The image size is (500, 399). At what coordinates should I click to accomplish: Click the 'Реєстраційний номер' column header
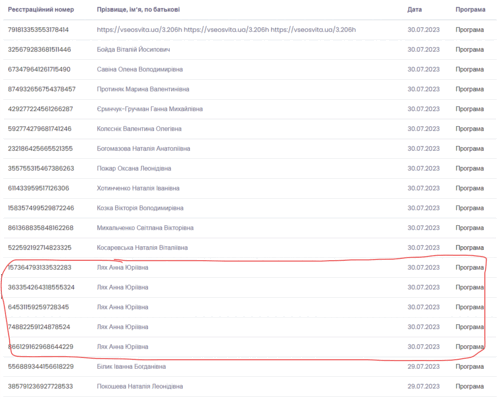point(41,10)
